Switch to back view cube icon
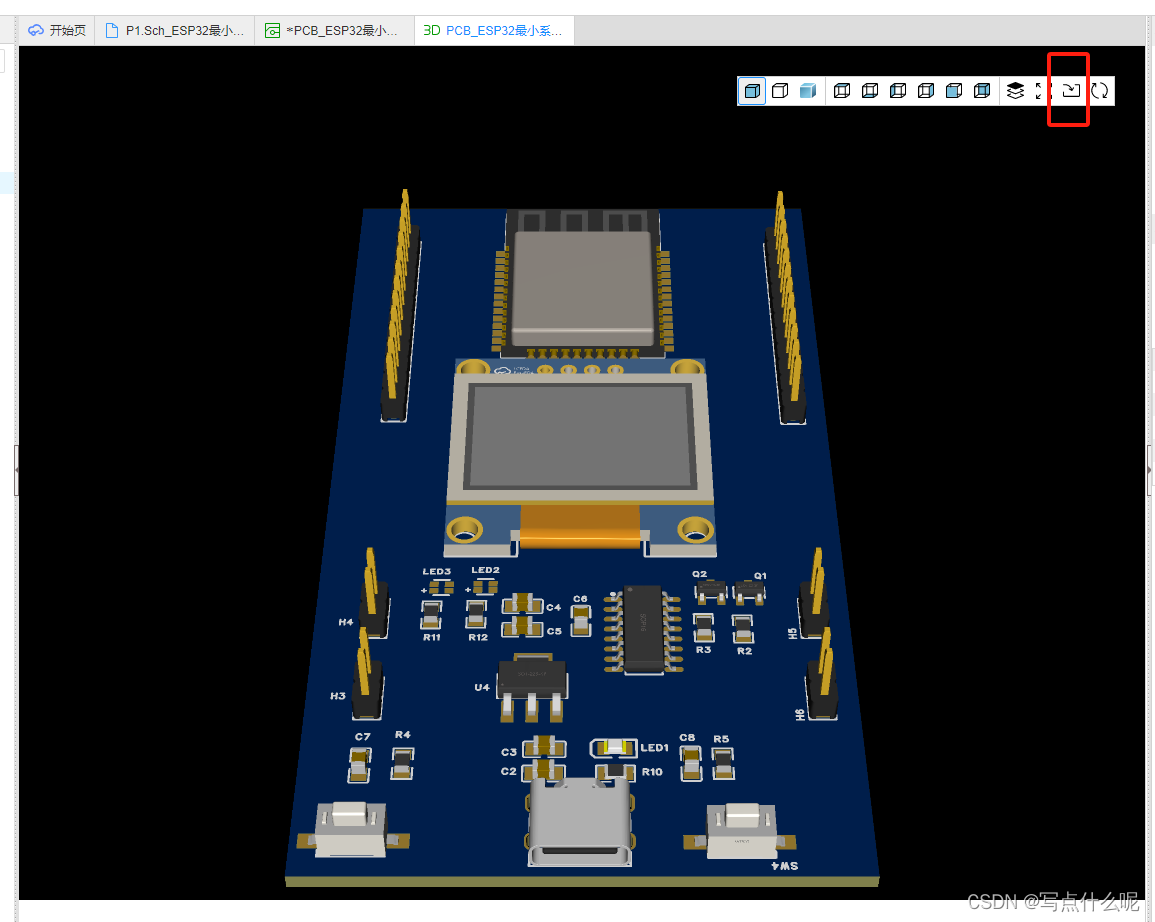Image resolution: width=1155 pixels, height=922 pixels. click(982, 91)
